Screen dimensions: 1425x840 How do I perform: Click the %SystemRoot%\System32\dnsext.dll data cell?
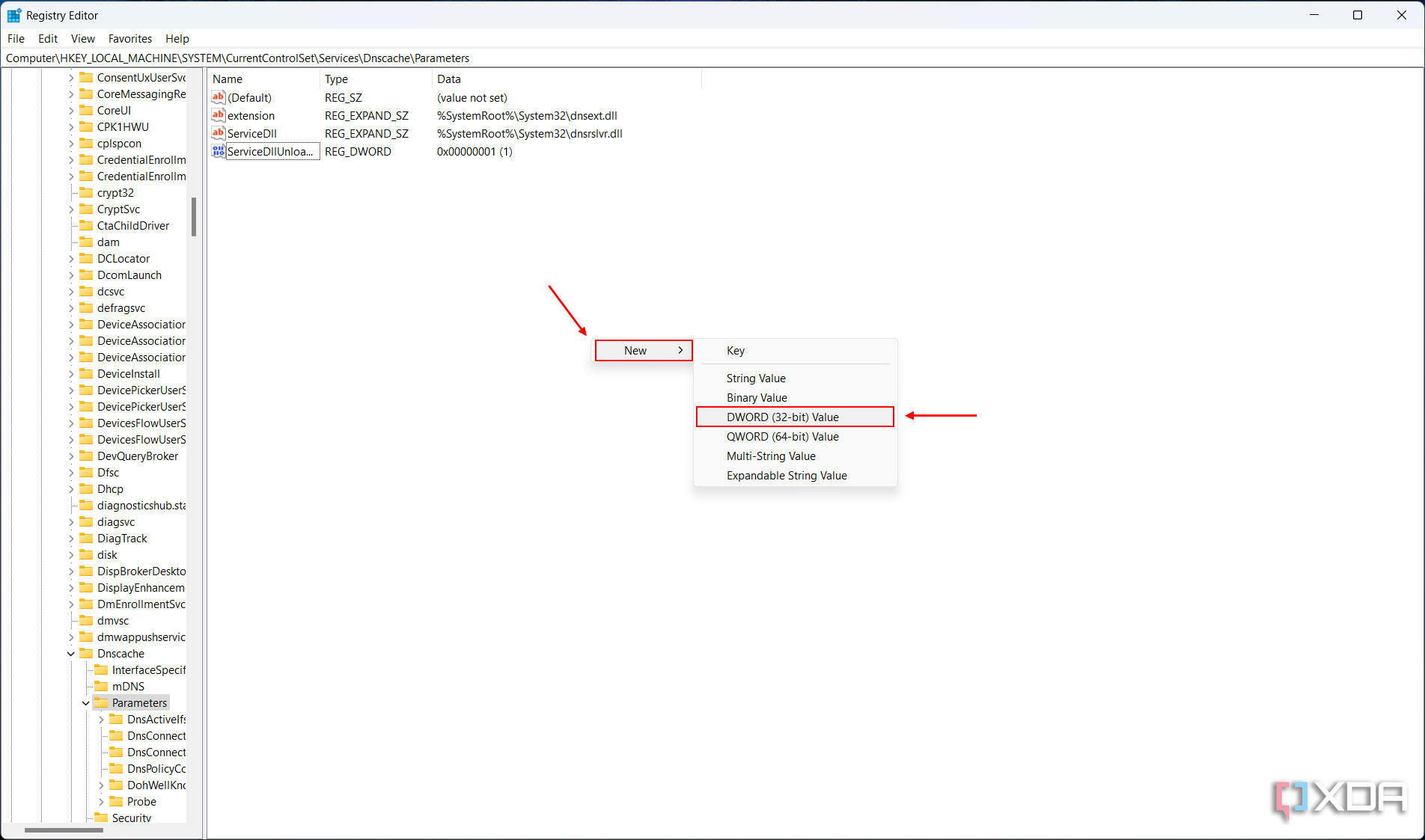[x=527, y=115]
